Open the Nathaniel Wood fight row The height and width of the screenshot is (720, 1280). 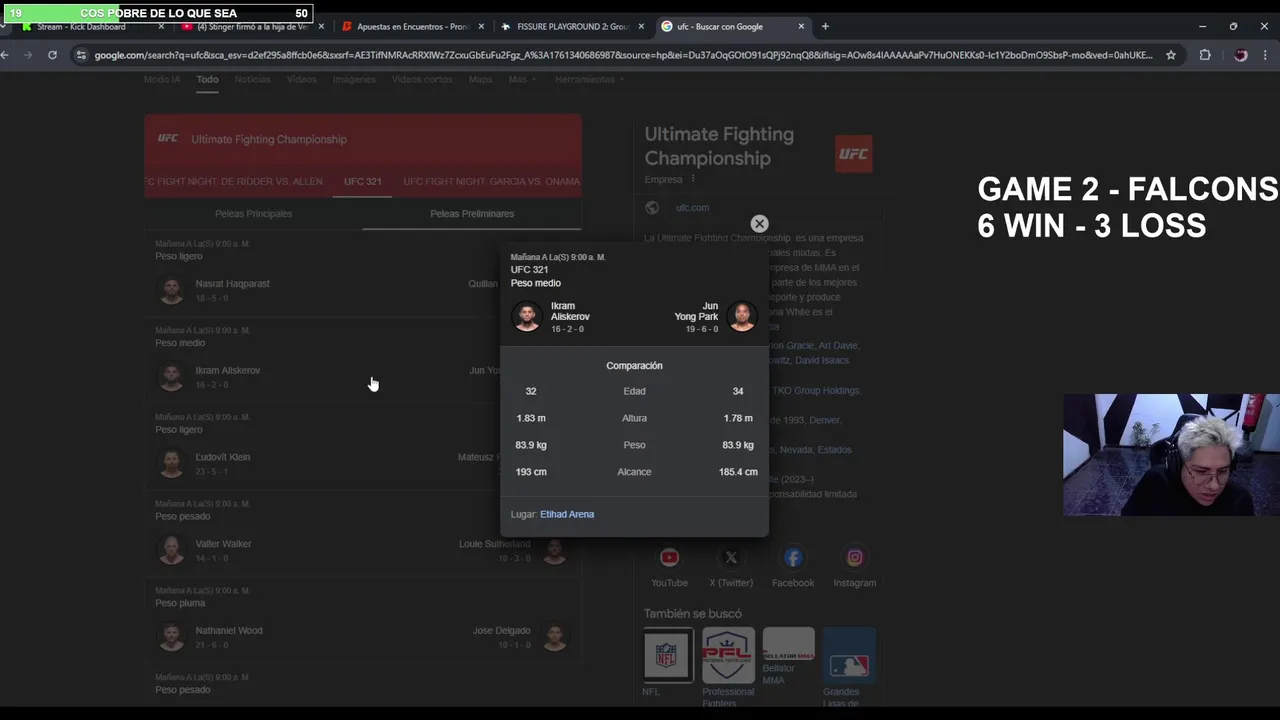point(363,622)
